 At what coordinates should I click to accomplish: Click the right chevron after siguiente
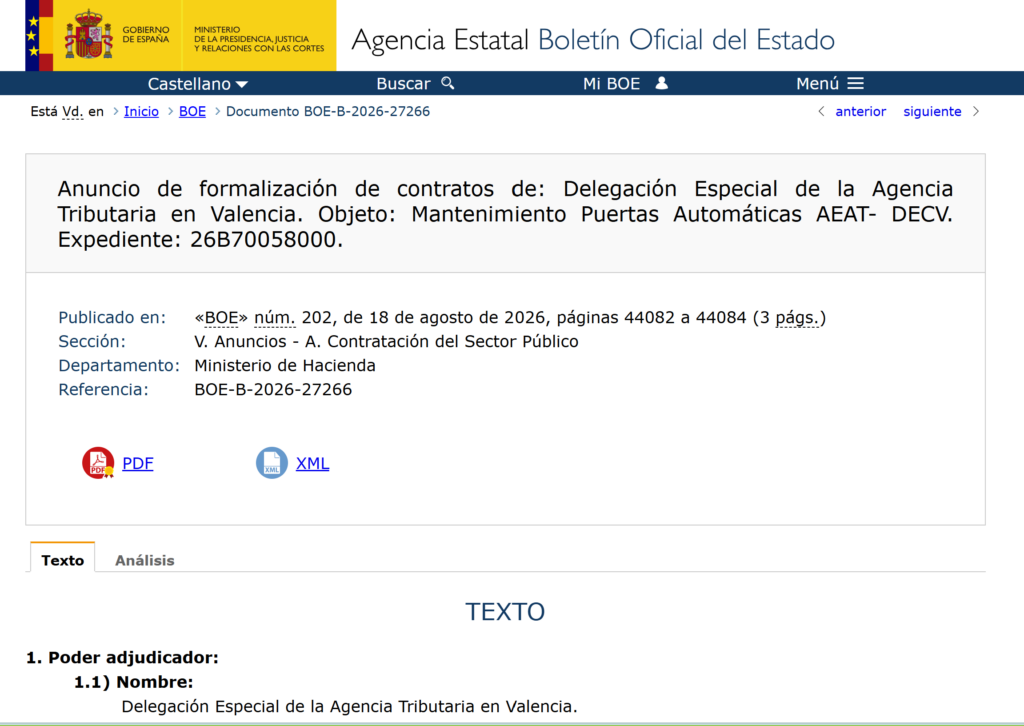[x=976, y=112]
